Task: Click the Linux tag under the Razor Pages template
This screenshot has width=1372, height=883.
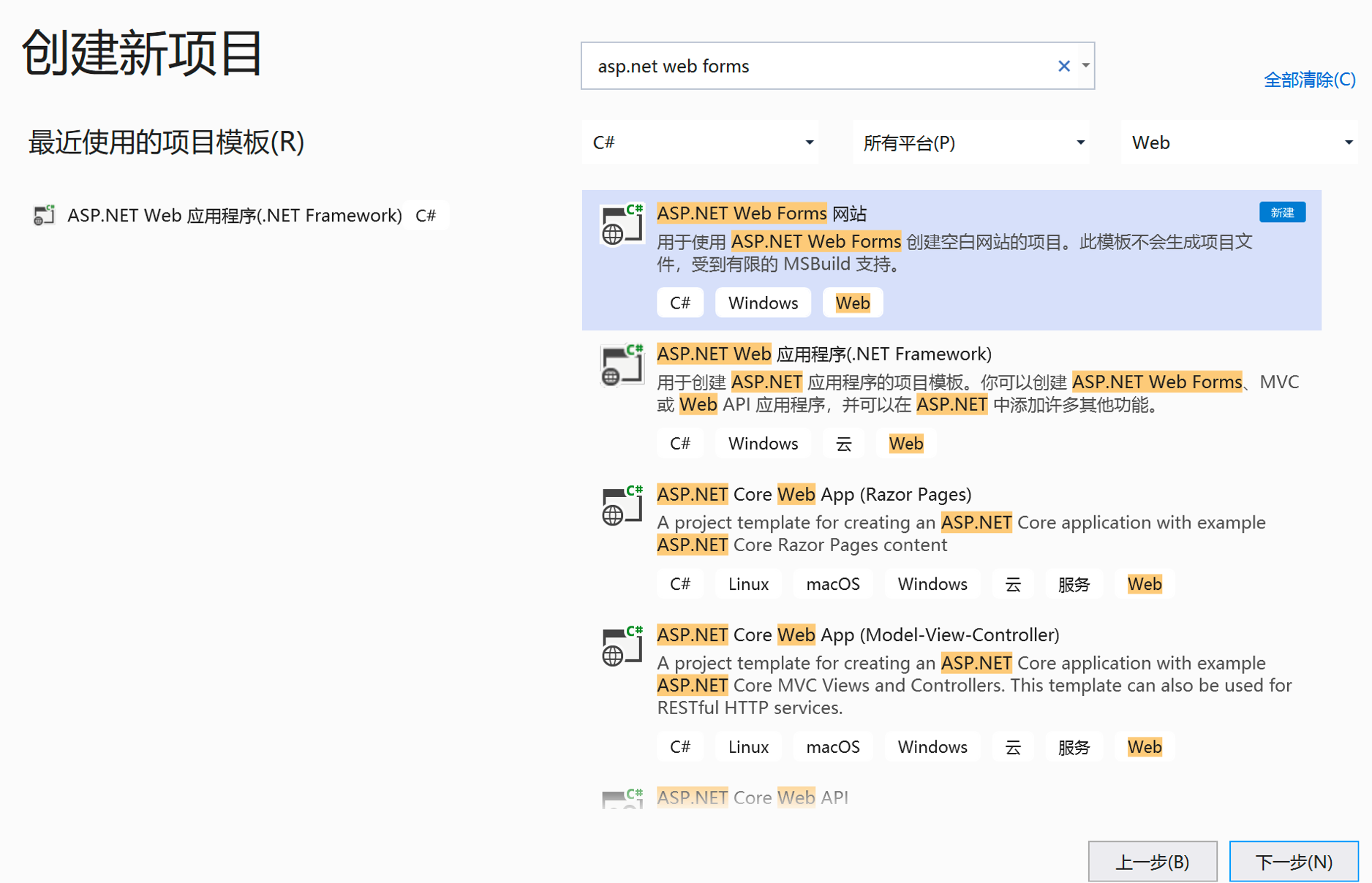Action: 748,584
